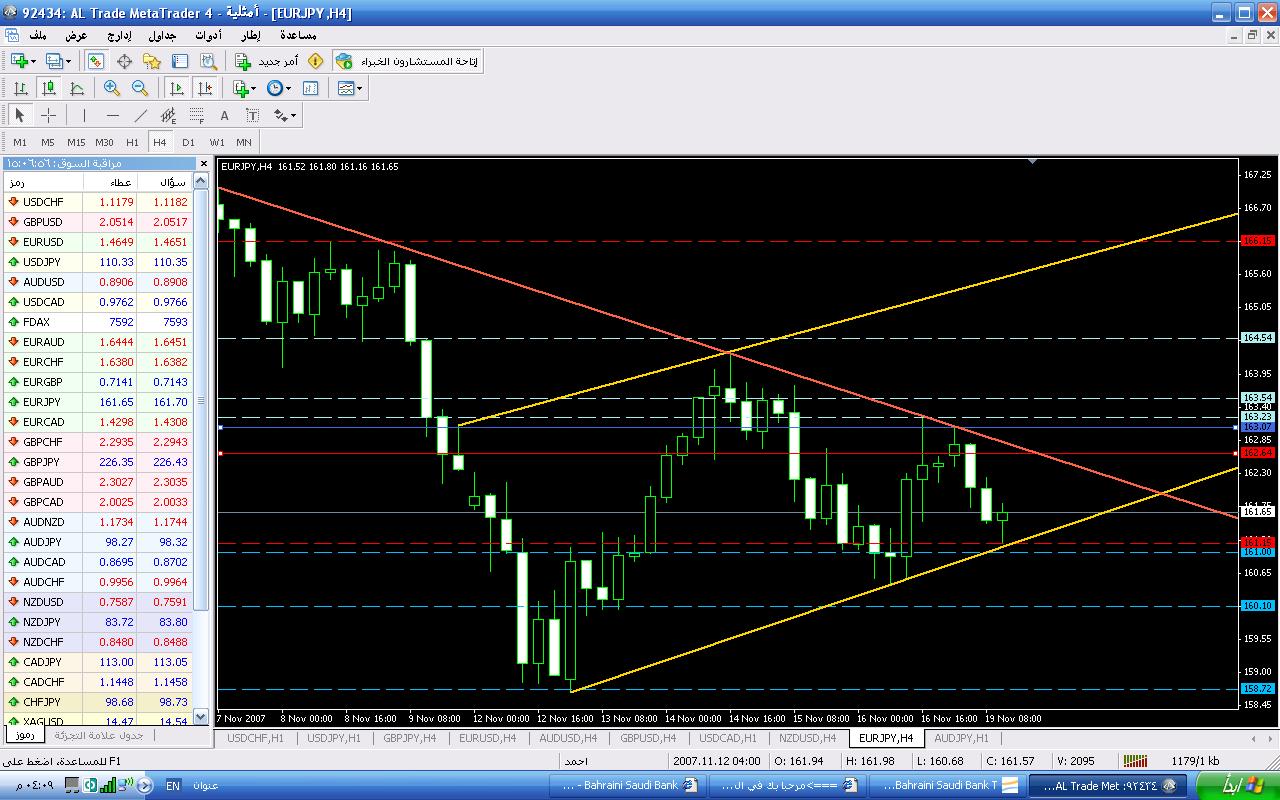This screenshot has width=1280, height=800.
Task: Open the indicators list dropdown
Action: [245, 88]
